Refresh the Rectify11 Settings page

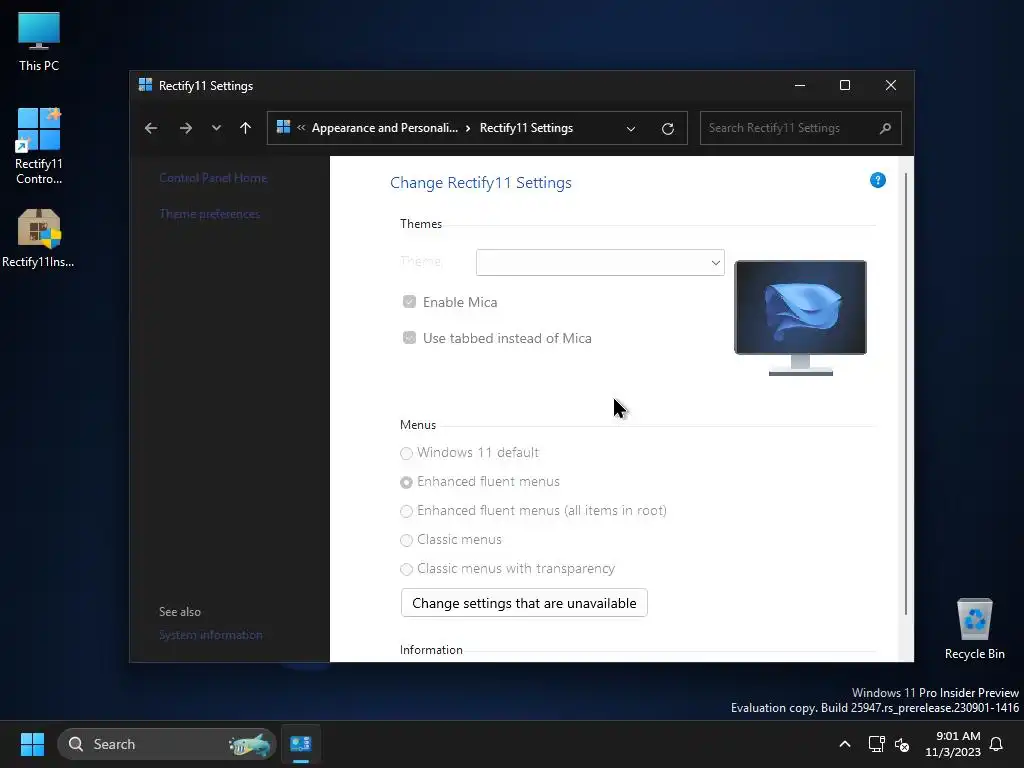pos(667,129)
